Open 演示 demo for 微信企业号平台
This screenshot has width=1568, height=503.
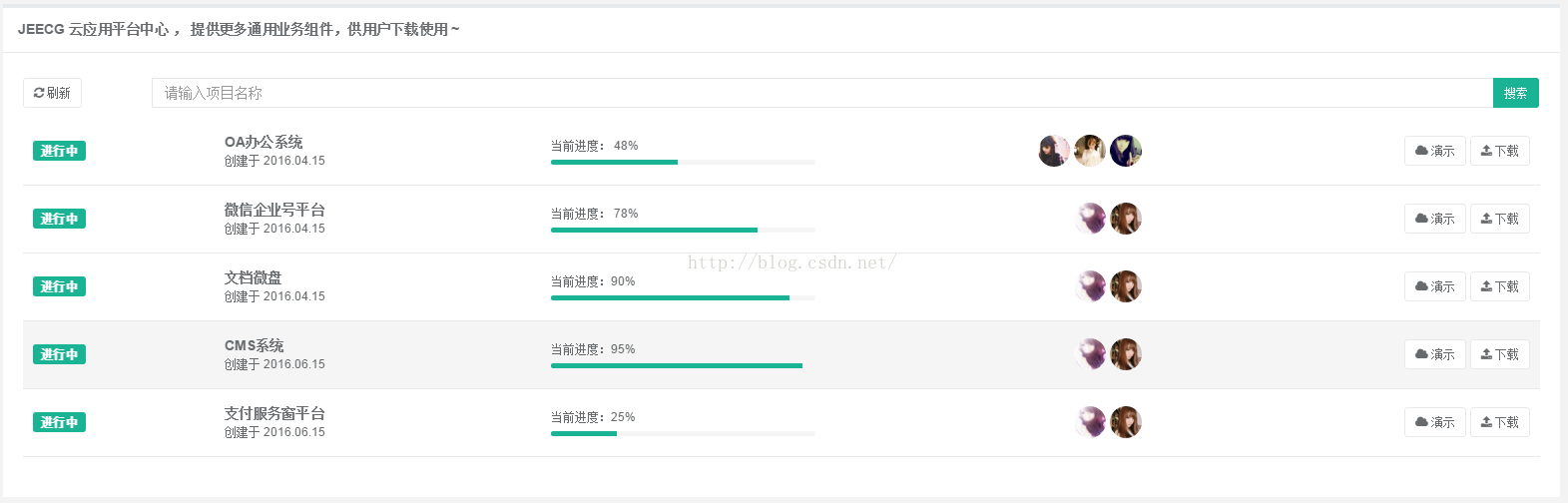[x=1435, y=219]
